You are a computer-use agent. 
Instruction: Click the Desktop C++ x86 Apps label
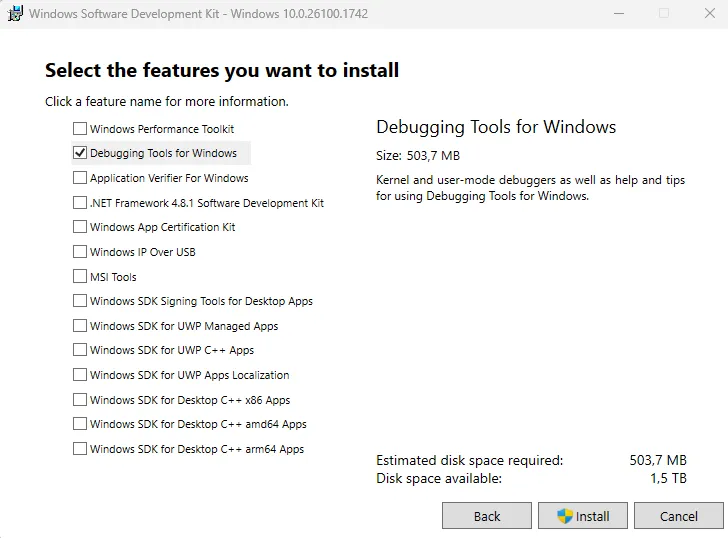[x=190, y=400]
